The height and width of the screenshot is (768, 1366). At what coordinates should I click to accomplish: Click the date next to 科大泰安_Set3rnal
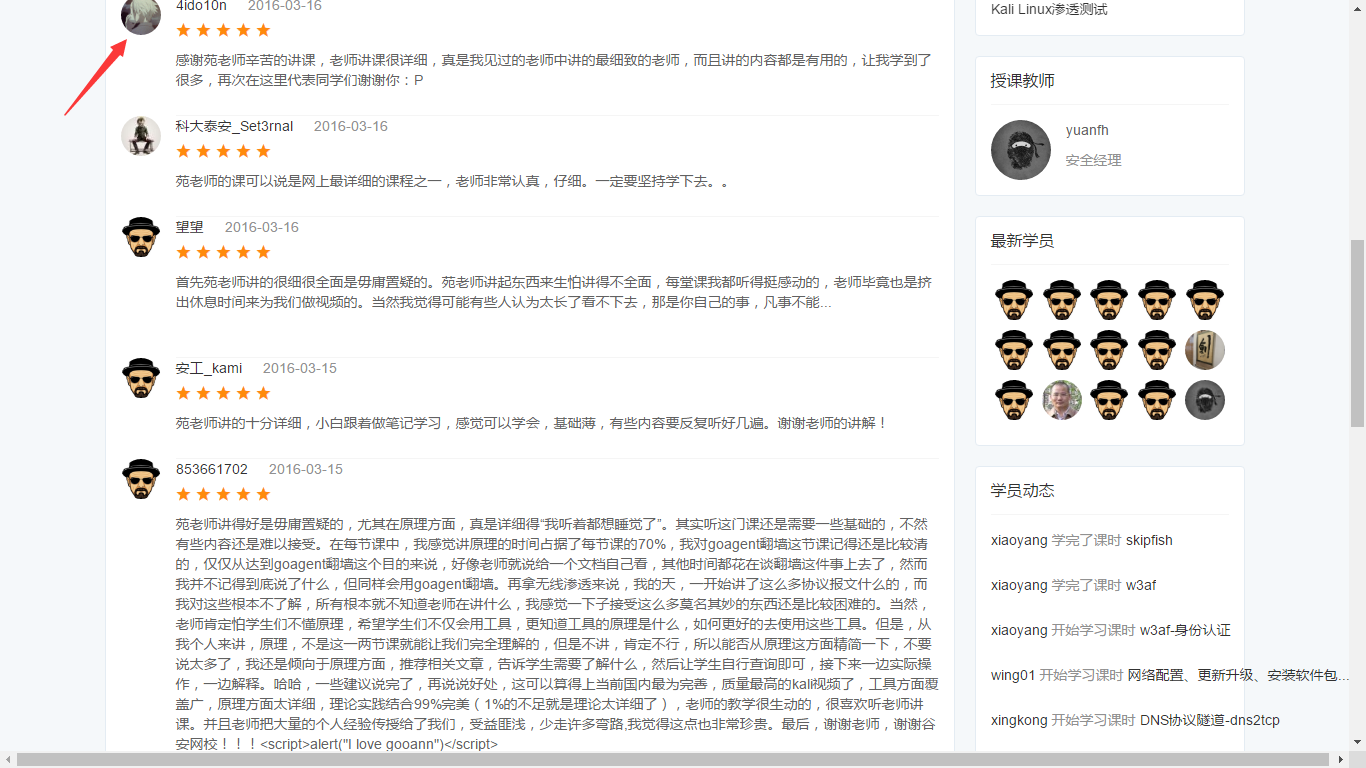tap(351, 126)
